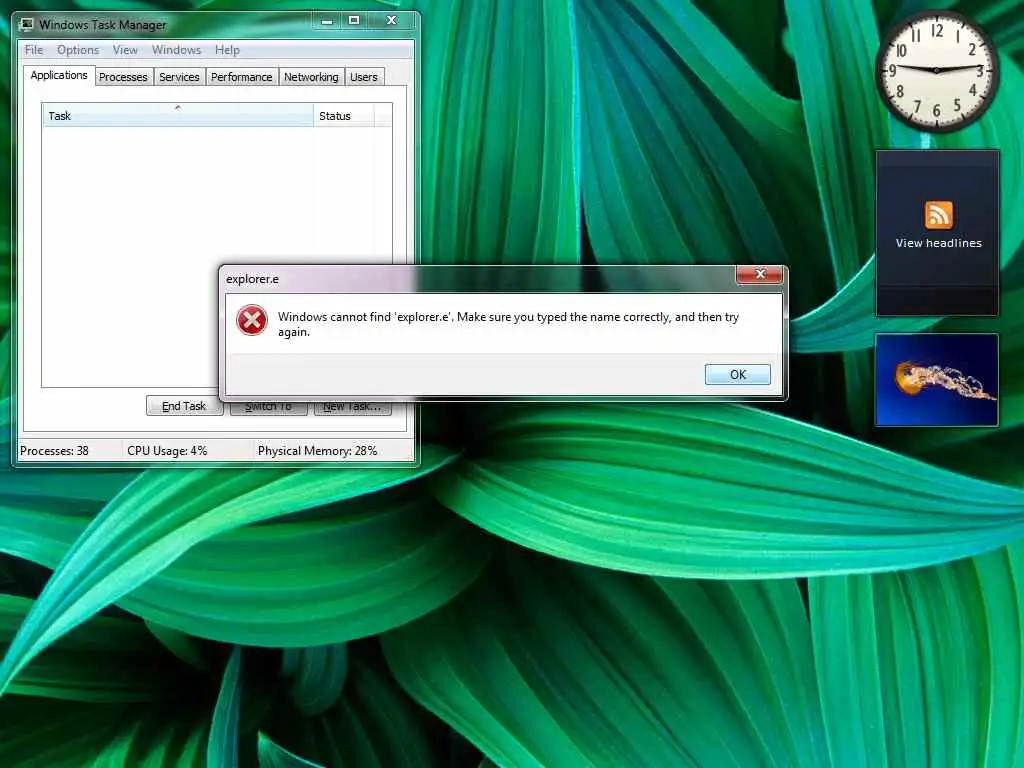Close the explorer.e error dialog
This screenshot has height=768, width=1024.
pyautogui.click(x=760, y=274)
